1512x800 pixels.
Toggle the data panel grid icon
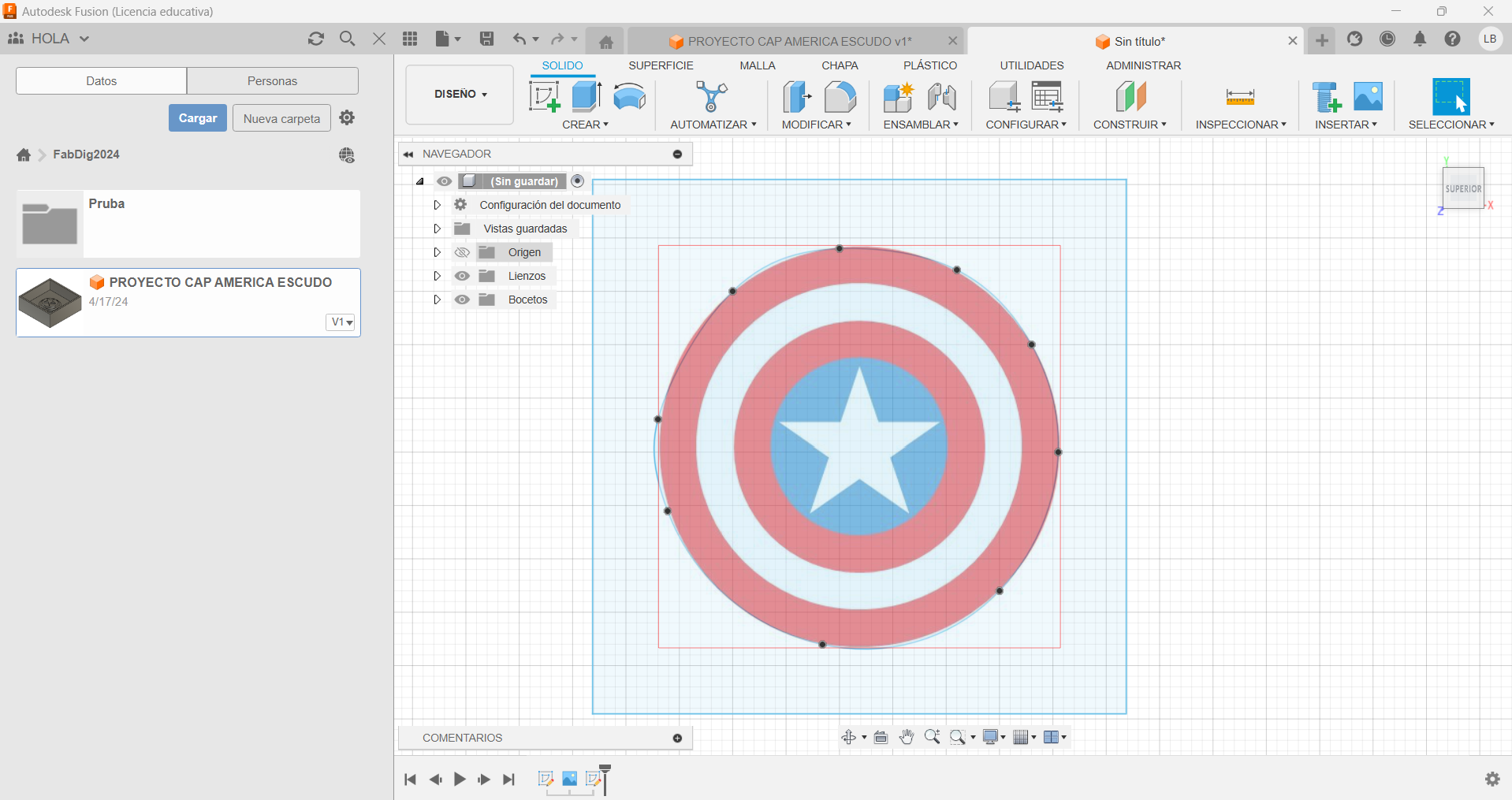point(410,39)
